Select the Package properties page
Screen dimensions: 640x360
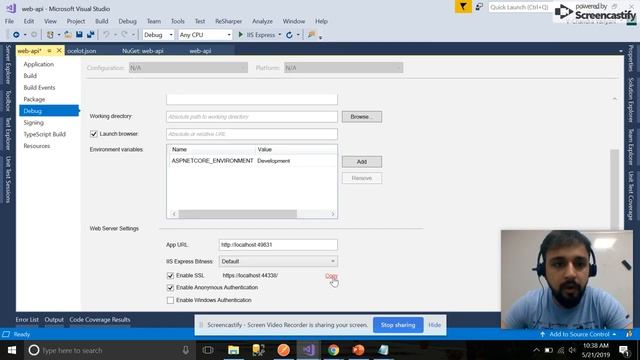pos(34,99)
